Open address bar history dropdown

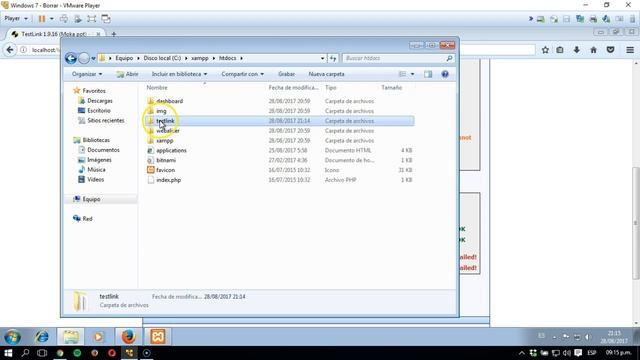(x=322, y=58)
